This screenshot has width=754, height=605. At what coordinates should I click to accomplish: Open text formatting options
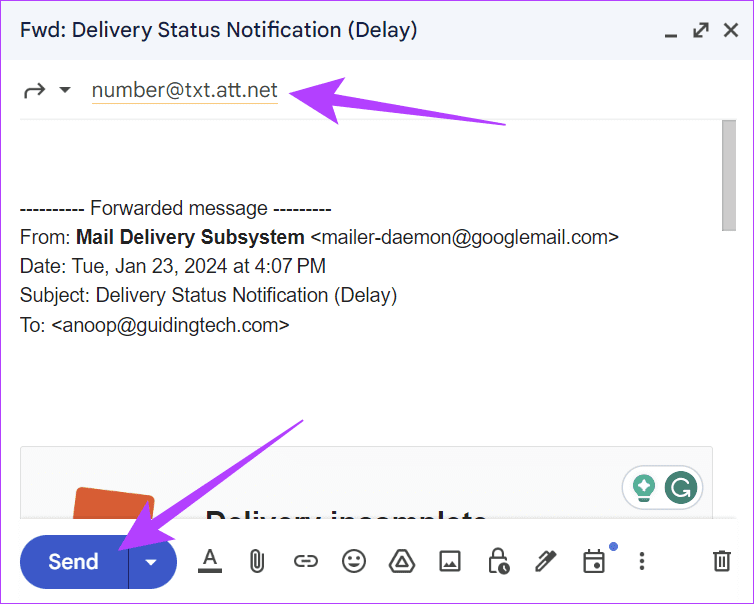[209, 562]
